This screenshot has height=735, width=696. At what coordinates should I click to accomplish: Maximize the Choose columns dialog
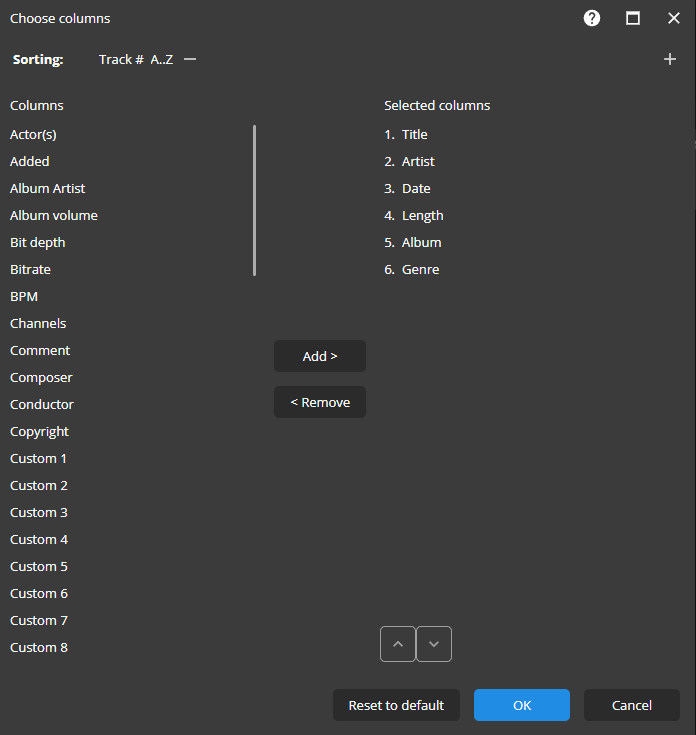click(x=633, y=18)
